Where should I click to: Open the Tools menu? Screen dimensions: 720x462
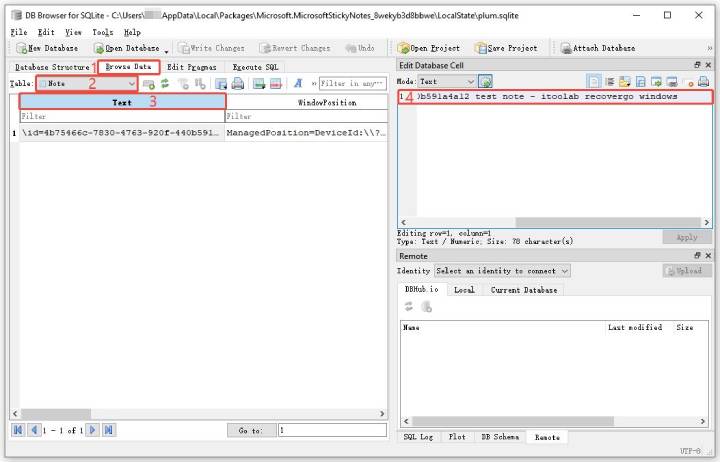click(x=103, y=32)
